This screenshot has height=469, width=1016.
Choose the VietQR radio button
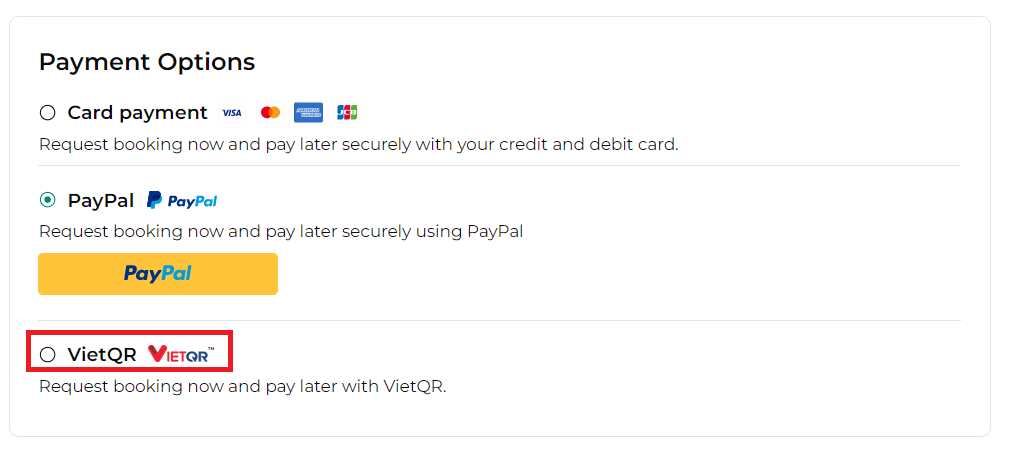pyautogui.click(x=48, y=354)
